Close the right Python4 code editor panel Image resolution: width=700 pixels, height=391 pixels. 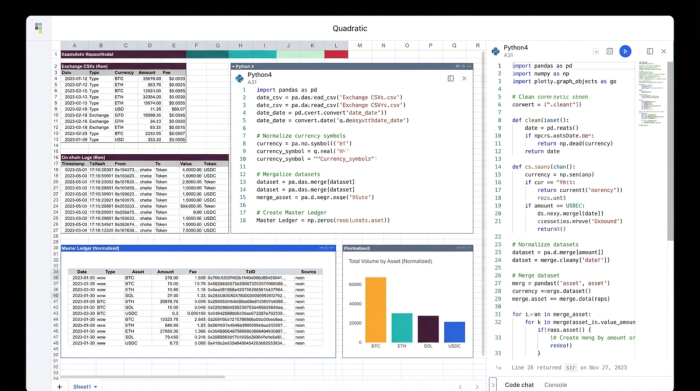(x=663, y=51)
